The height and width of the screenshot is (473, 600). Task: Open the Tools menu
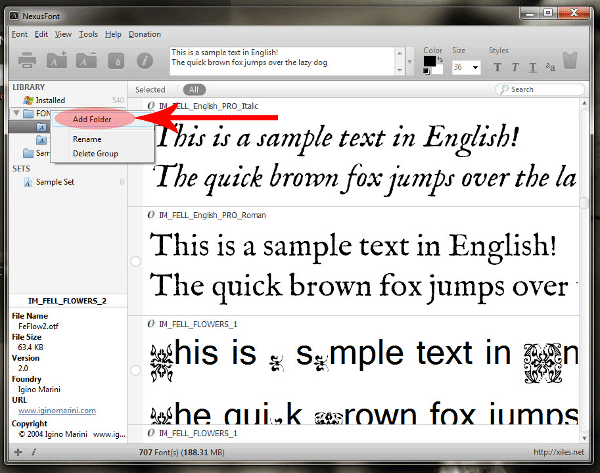(88, 34)
